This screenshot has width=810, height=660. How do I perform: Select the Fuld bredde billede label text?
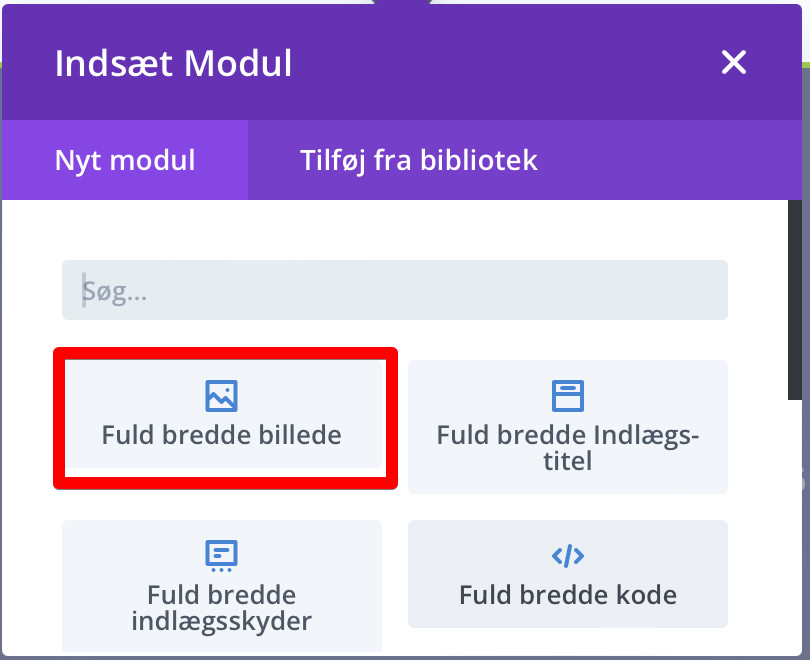[222, 435]
